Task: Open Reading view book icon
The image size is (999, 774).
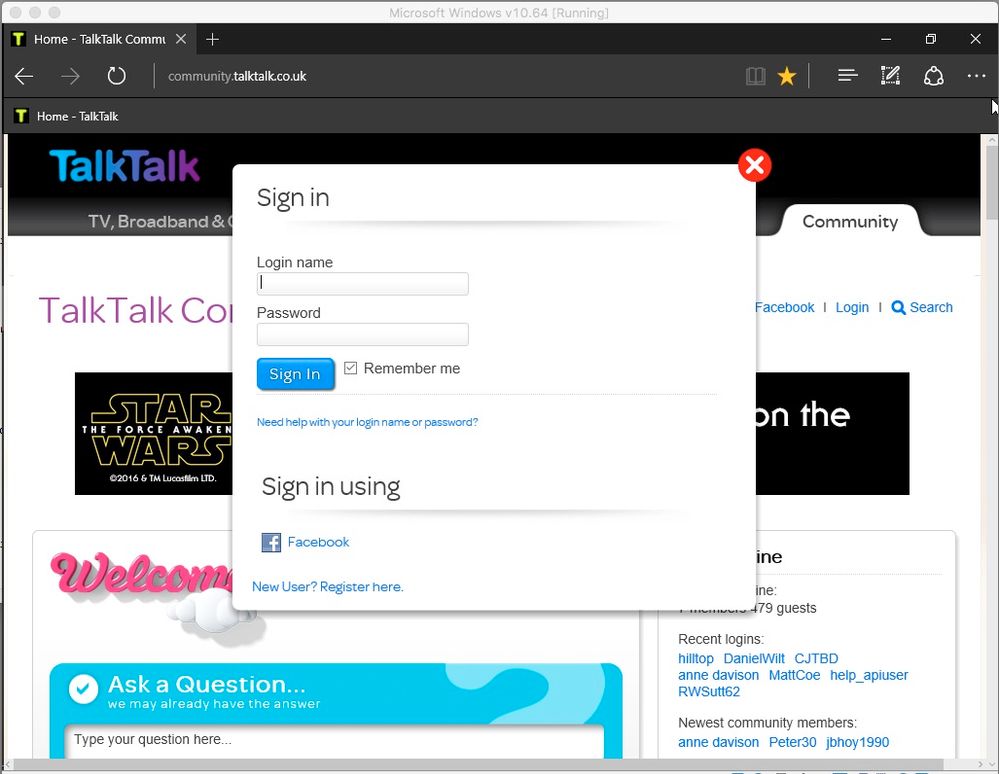Action: [x=755, y=76]
